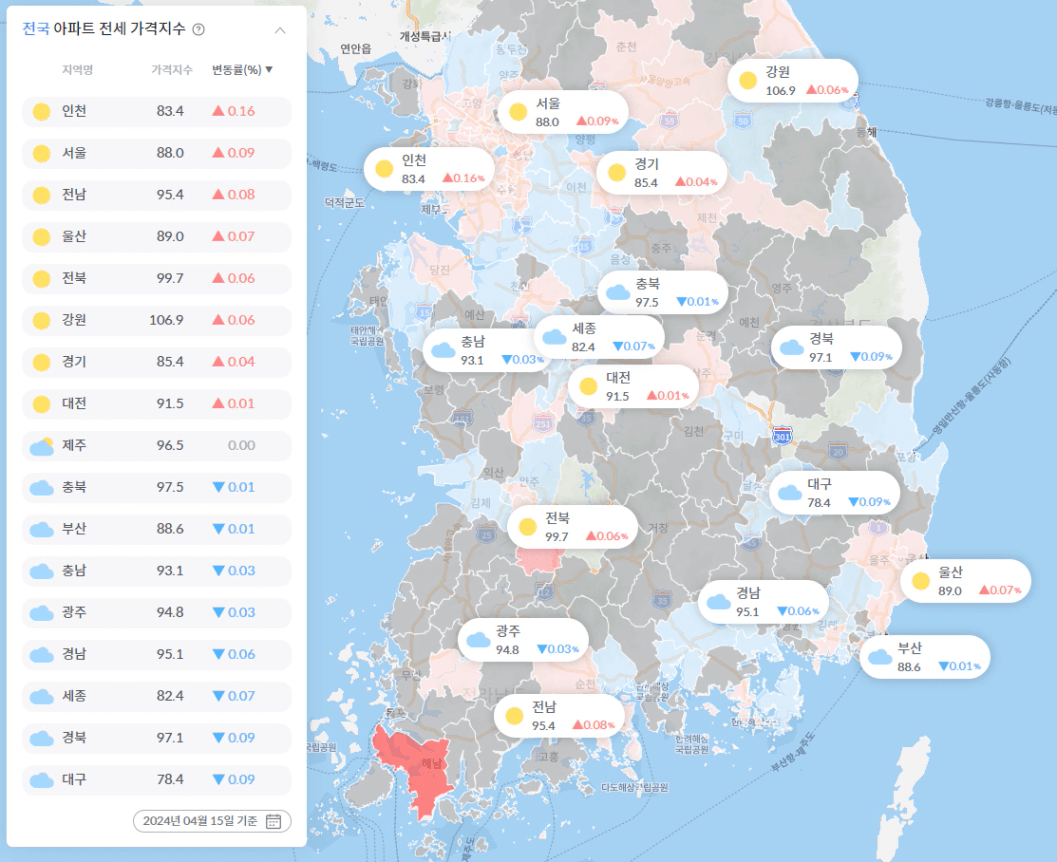Click the 전북 map bubble sun icon
This screenshot has height=862, width=1057.
[527, 527]
